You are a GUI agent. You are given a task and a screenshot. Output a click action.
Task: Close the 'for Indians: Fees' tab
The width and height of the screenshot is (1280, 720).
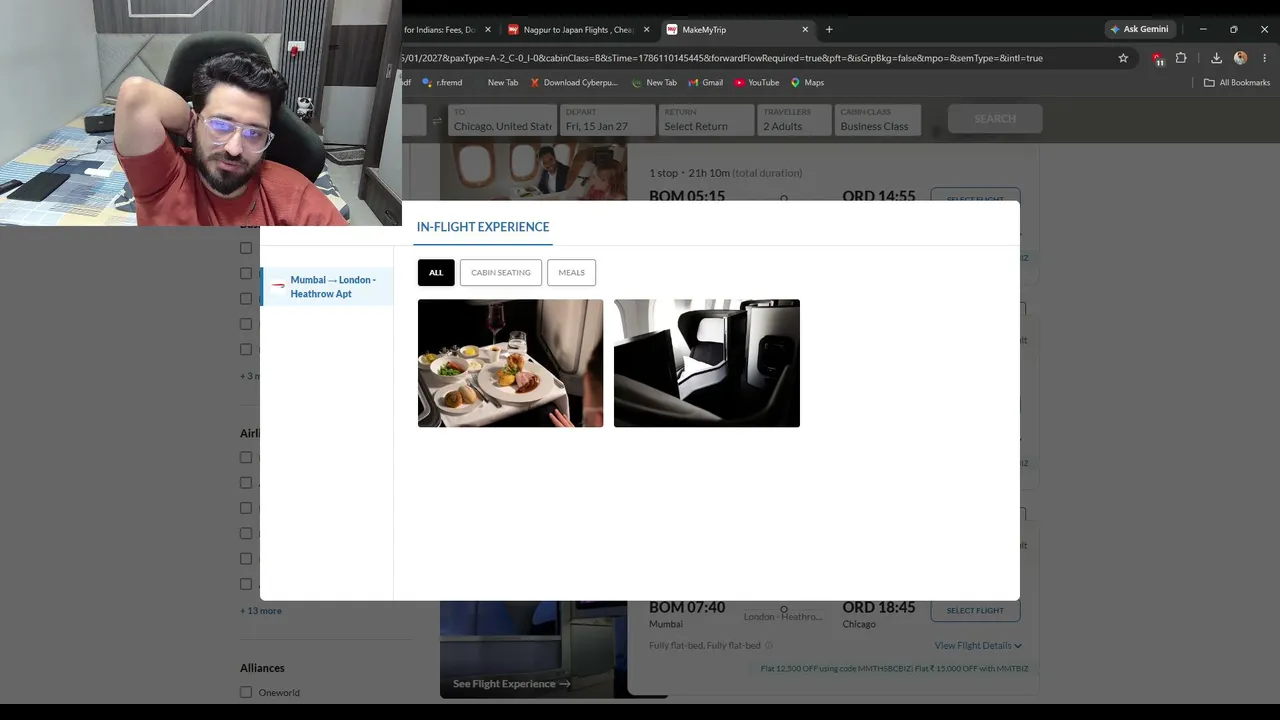point(488,30)
